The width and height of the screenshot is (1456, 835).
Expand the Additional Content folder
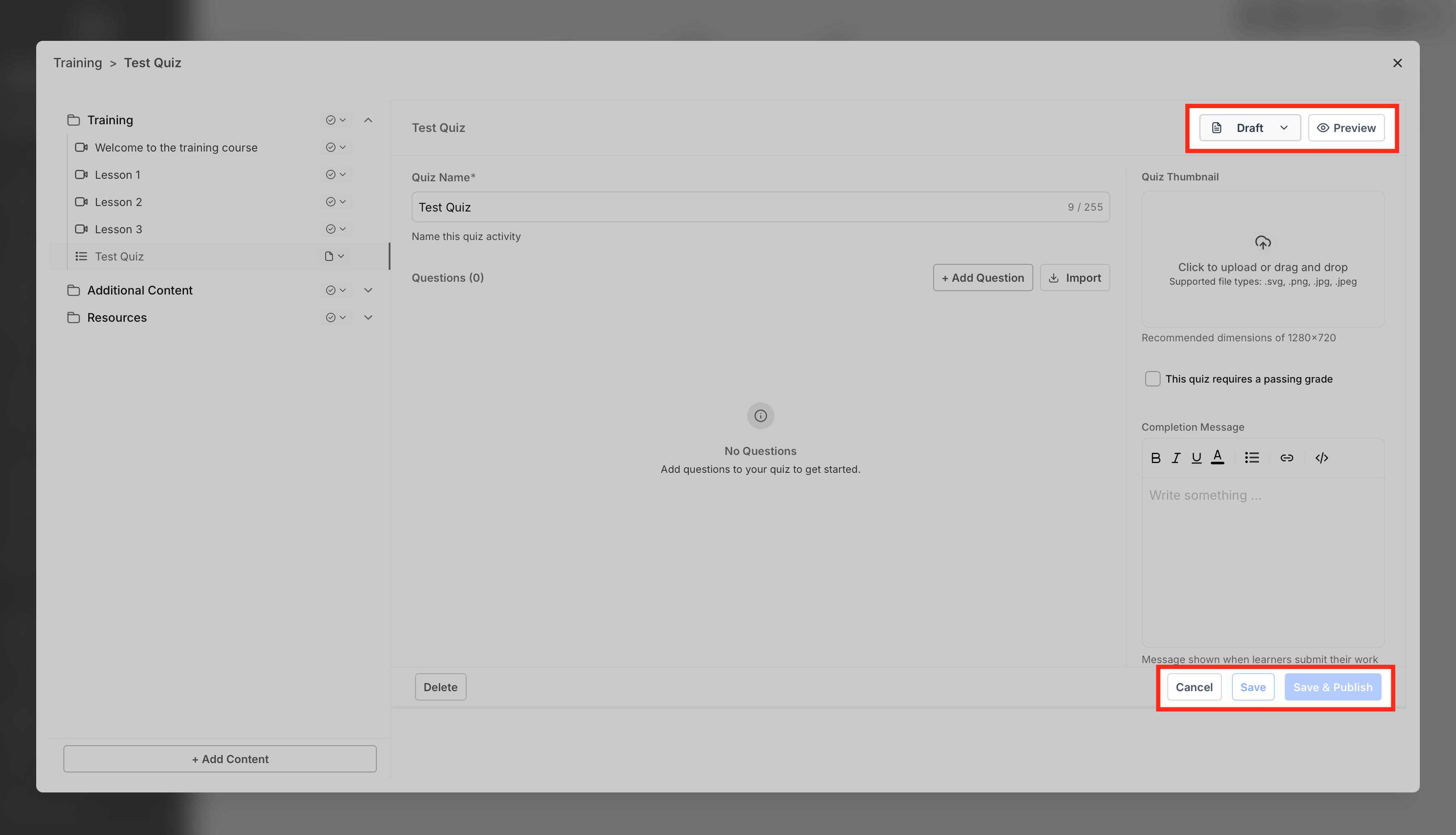click(368, 290)
